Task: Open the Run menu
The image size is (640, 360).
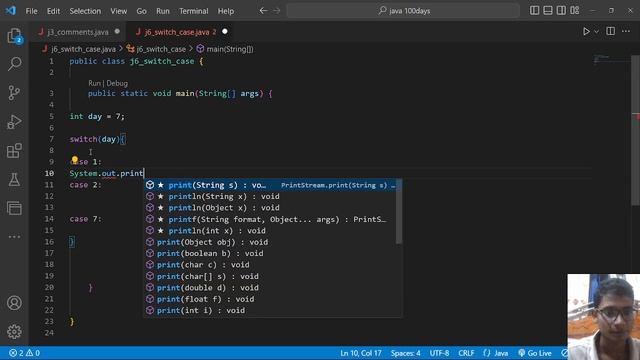Action: pos(162,11)
